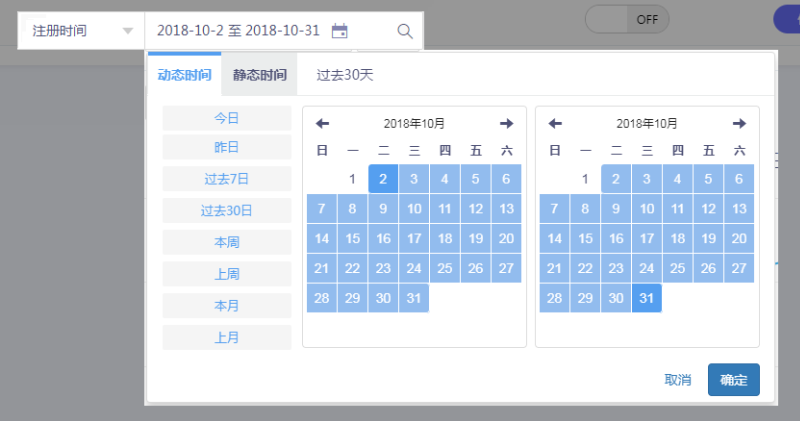Pick day 28 in left calendar
Screen dimensions: 800x421
click(x=321, y=298)
